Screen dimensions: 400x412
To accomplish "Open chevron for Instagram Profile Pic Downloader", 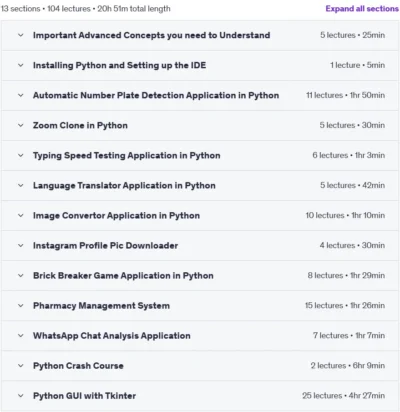I will coord(21,245).
